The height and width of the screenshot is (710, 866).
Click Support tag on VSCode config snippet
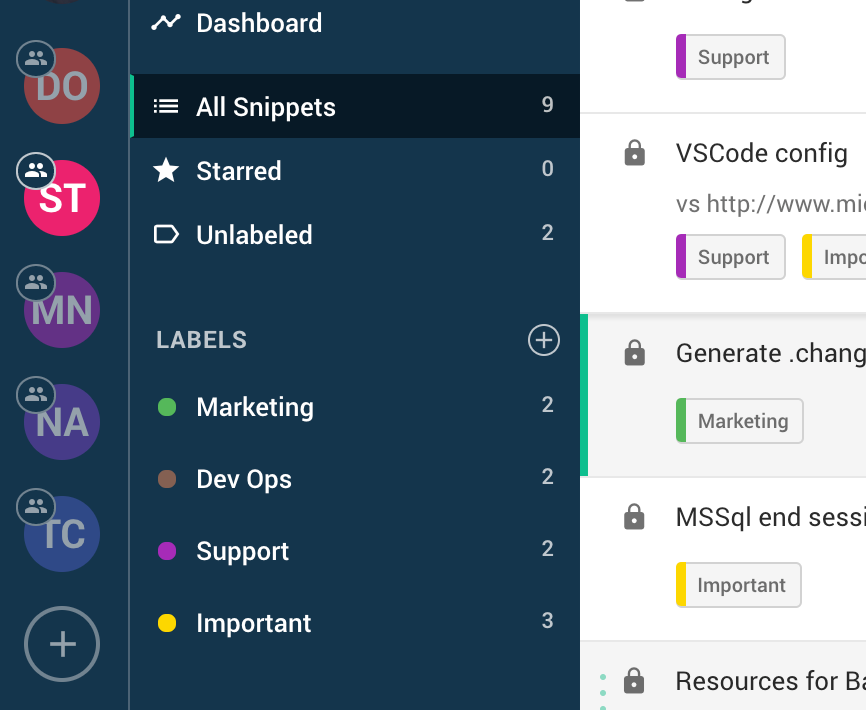click(732, 257)
